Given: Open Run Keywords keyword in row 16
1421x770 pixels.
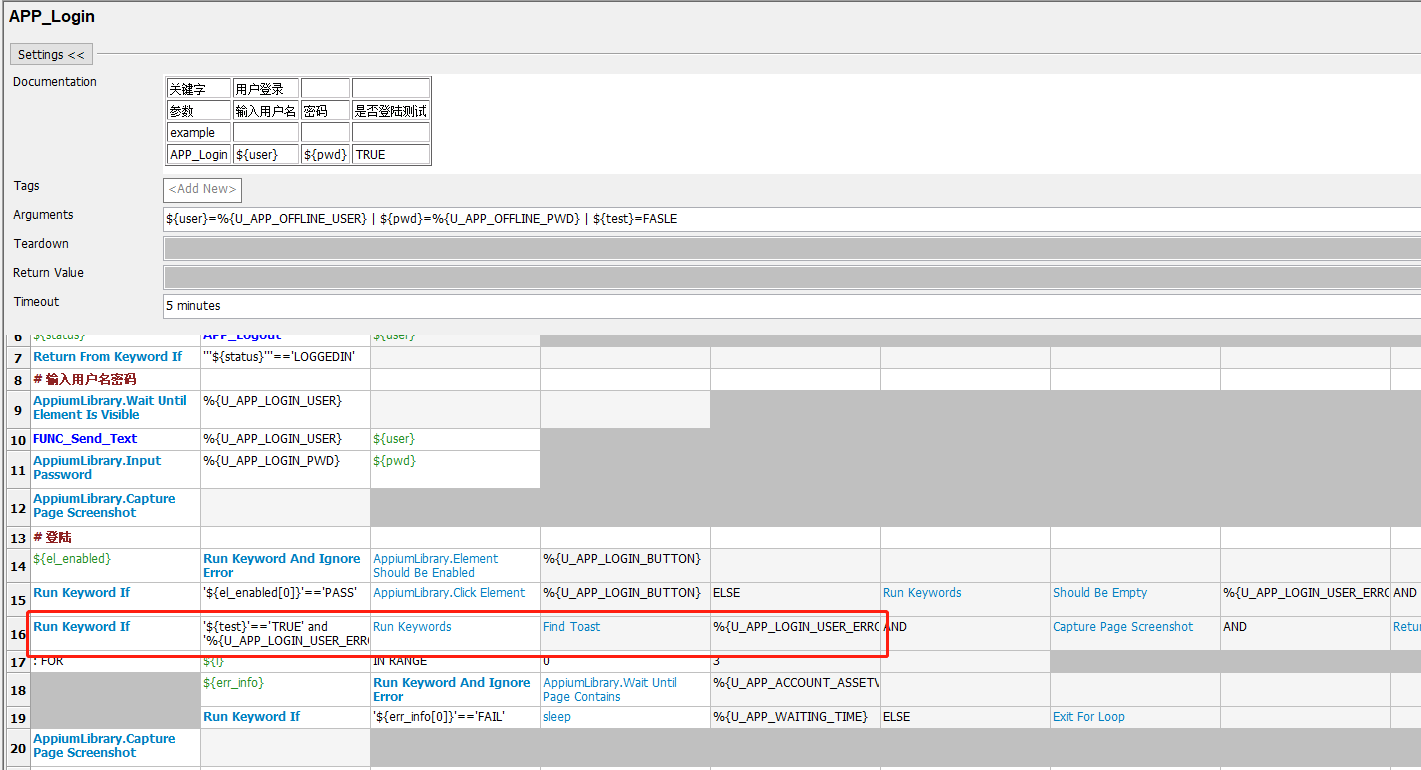Looking at the screenshot, I should tap(414, 626).
